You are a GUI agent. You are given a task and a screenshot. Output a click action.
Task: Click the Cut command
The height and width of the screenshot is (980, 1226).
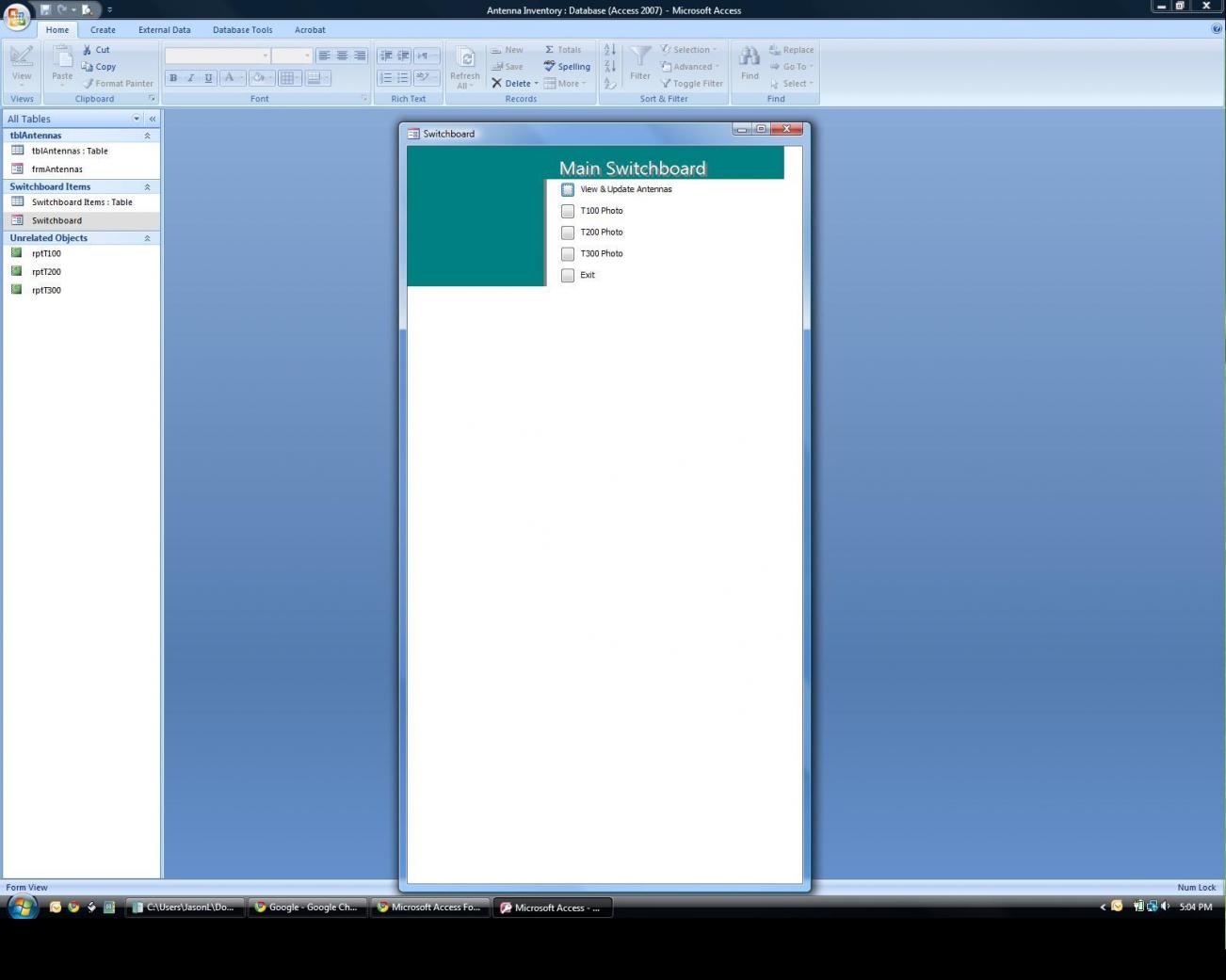96,50
